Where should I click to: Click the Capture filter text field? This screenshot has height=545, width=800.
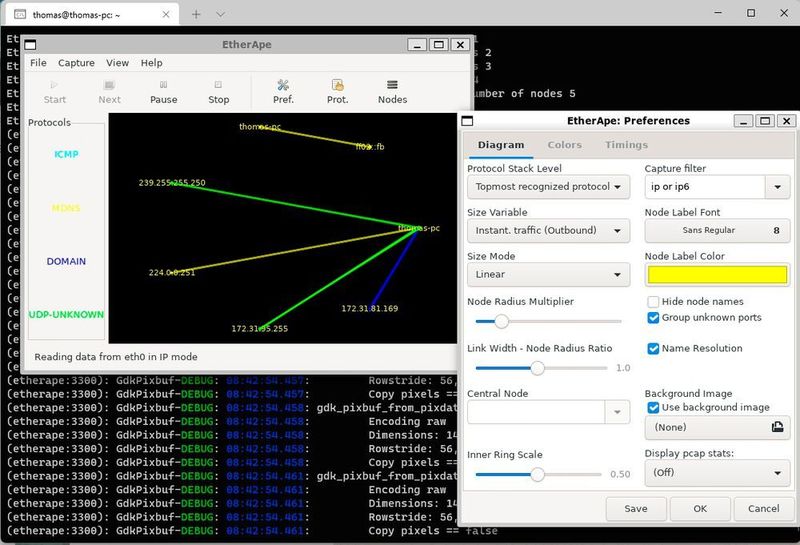click(x=705, y=187)
